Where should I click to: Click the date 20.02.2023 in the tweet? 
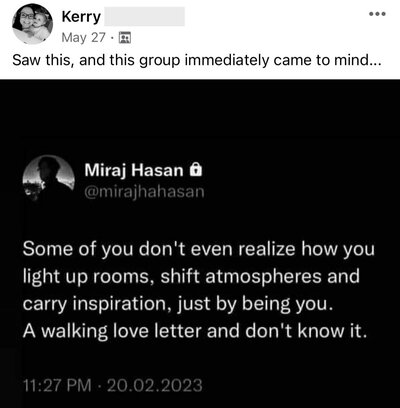point(155,385)
